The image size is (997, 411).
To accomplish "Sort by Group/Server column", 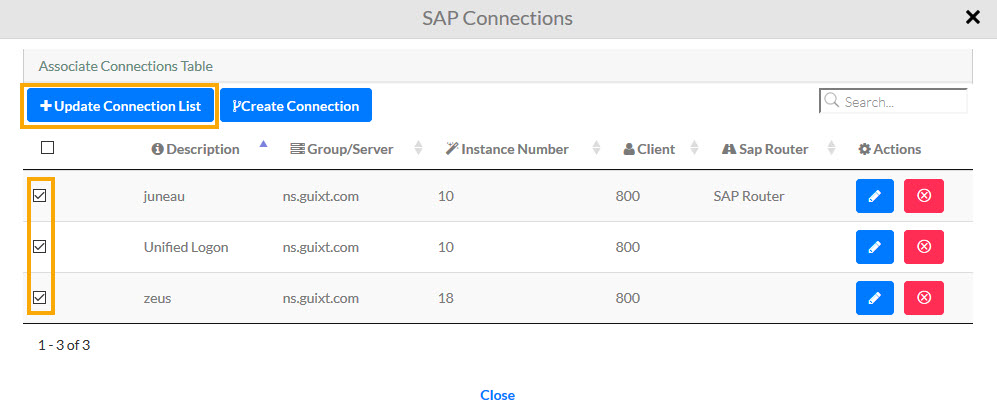I will click(348, 150).
